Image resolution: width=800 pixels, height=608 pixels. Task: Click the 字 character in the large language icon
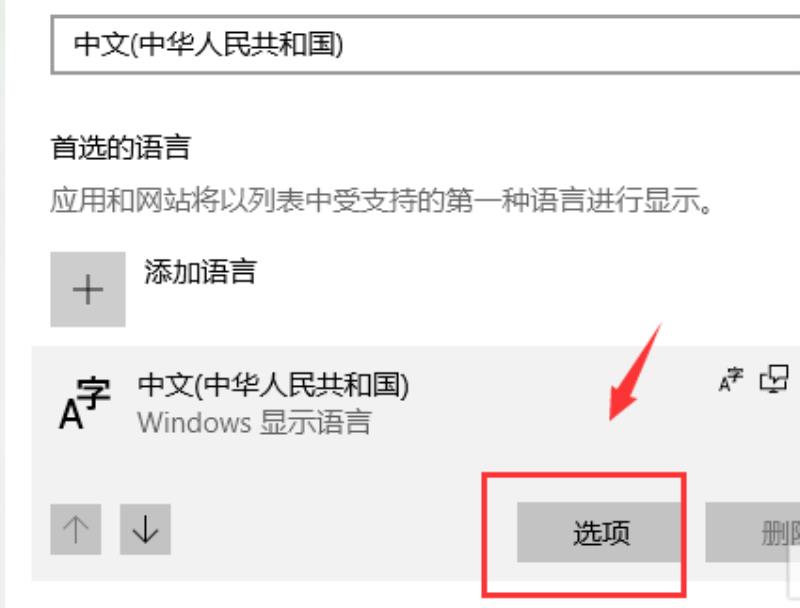coord(94,392)
